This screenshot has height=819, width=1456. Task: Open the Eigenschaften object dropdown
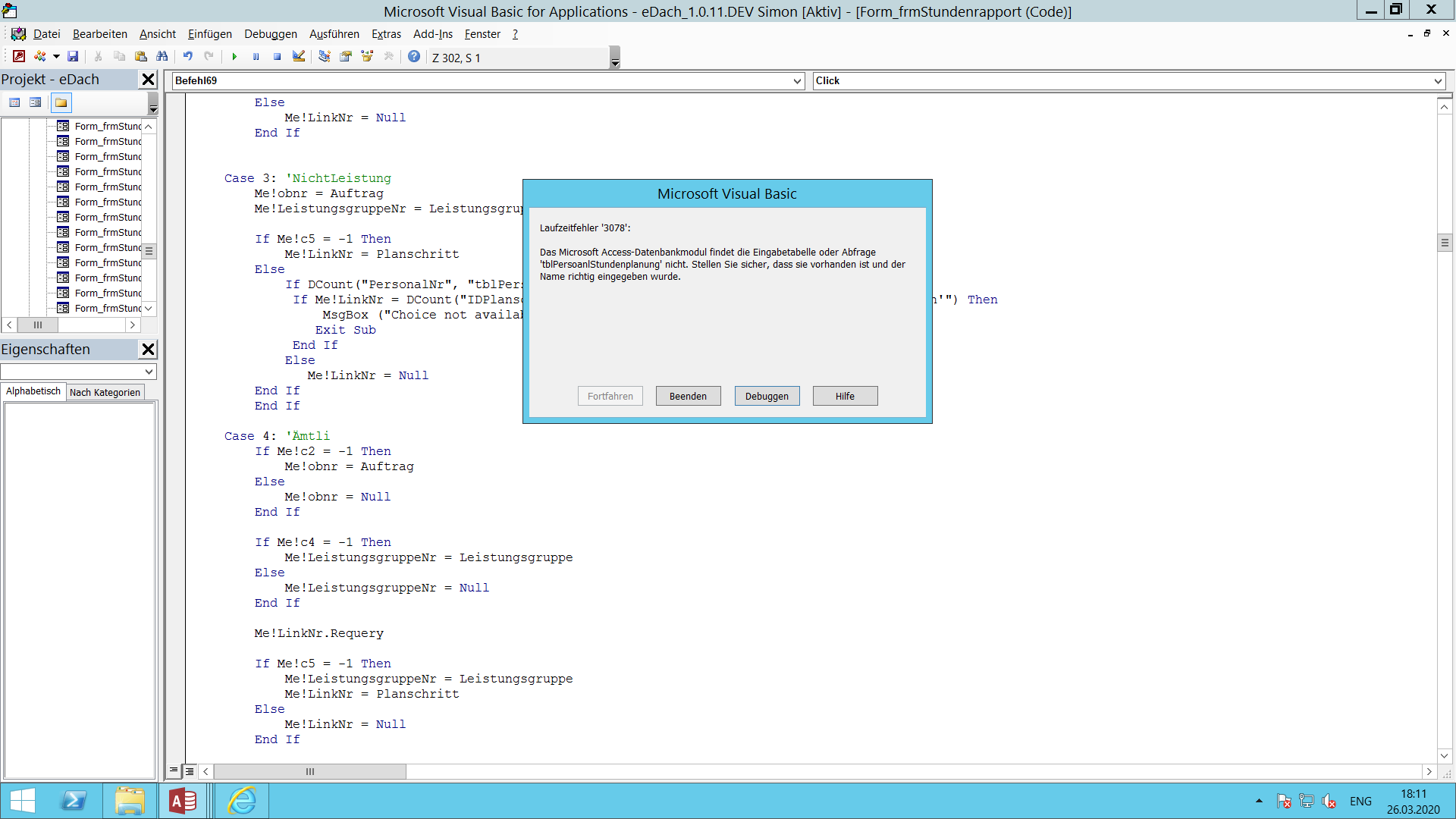149,372
